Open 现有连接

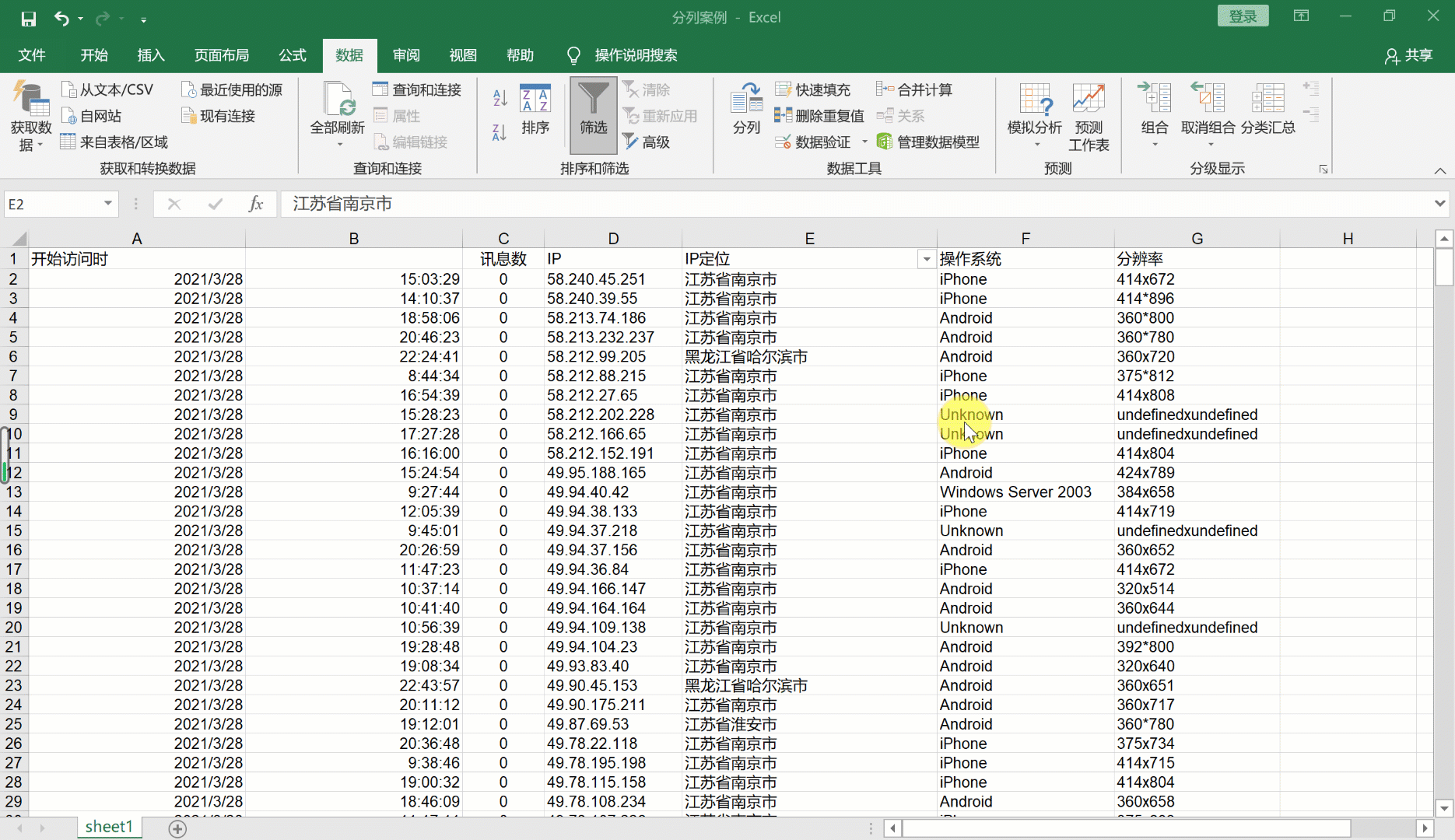219,116
